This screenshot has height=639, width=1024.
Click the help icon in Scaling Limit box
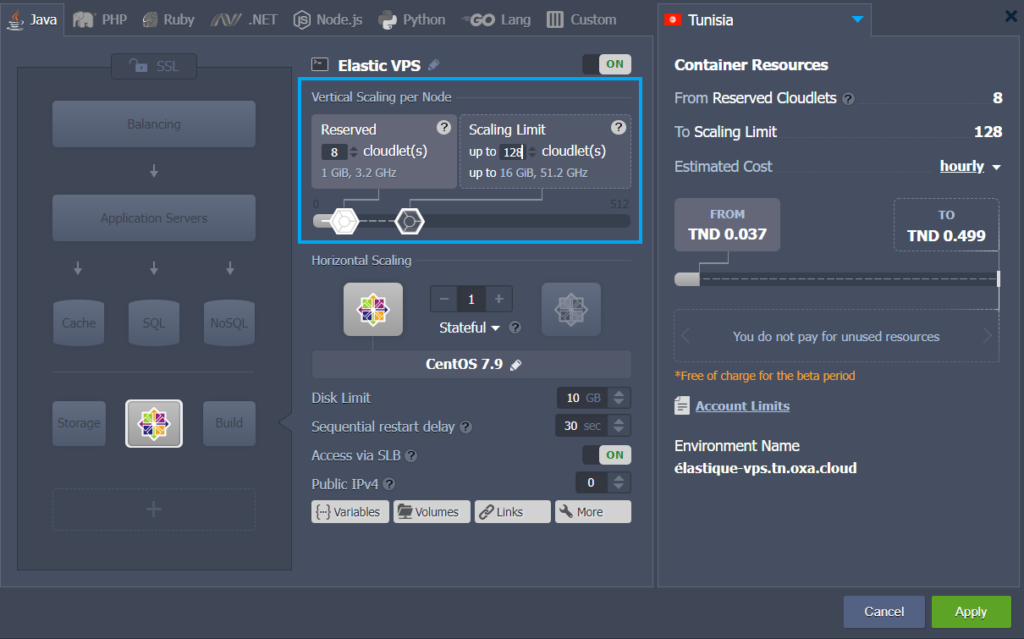(618, 128)
